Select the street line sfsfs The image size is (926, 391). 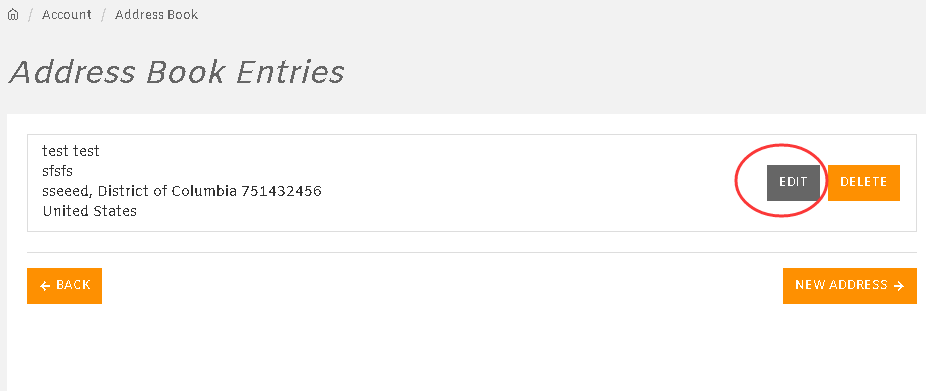pos(57,171)
